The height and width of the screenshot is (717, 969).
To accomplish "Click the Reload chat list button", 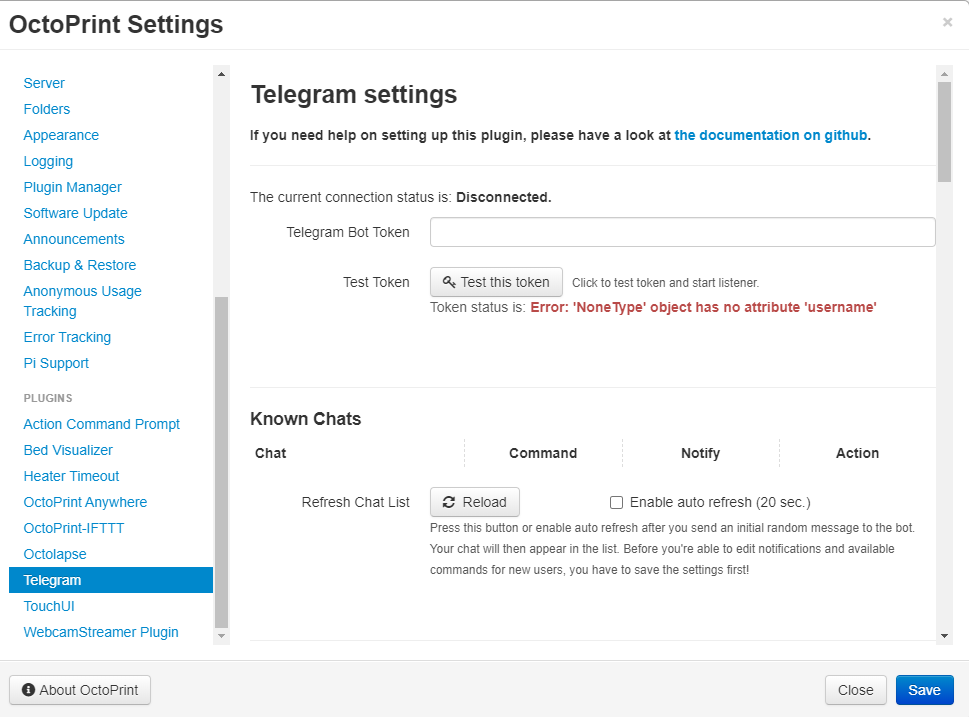I will [x=475, y=502].
